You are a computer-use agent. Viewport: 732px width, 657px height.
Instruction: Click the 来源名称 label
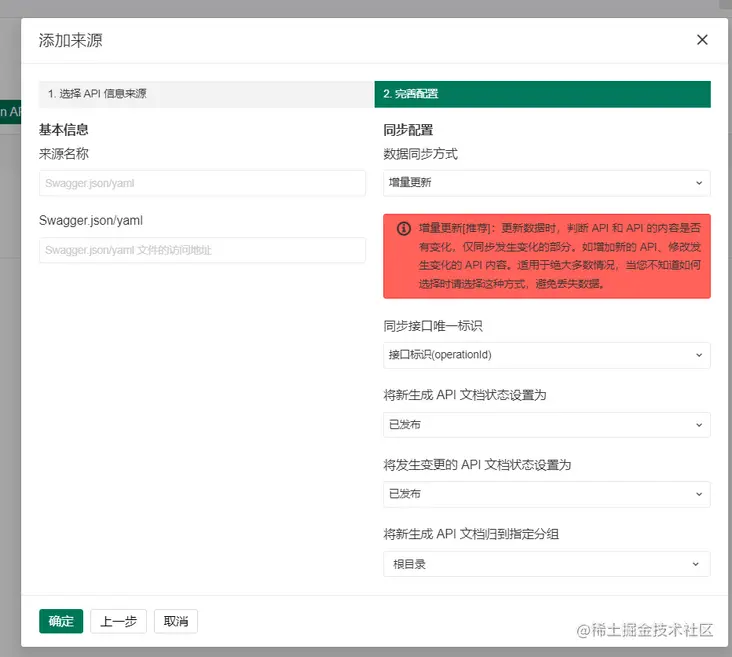point(64,154)
